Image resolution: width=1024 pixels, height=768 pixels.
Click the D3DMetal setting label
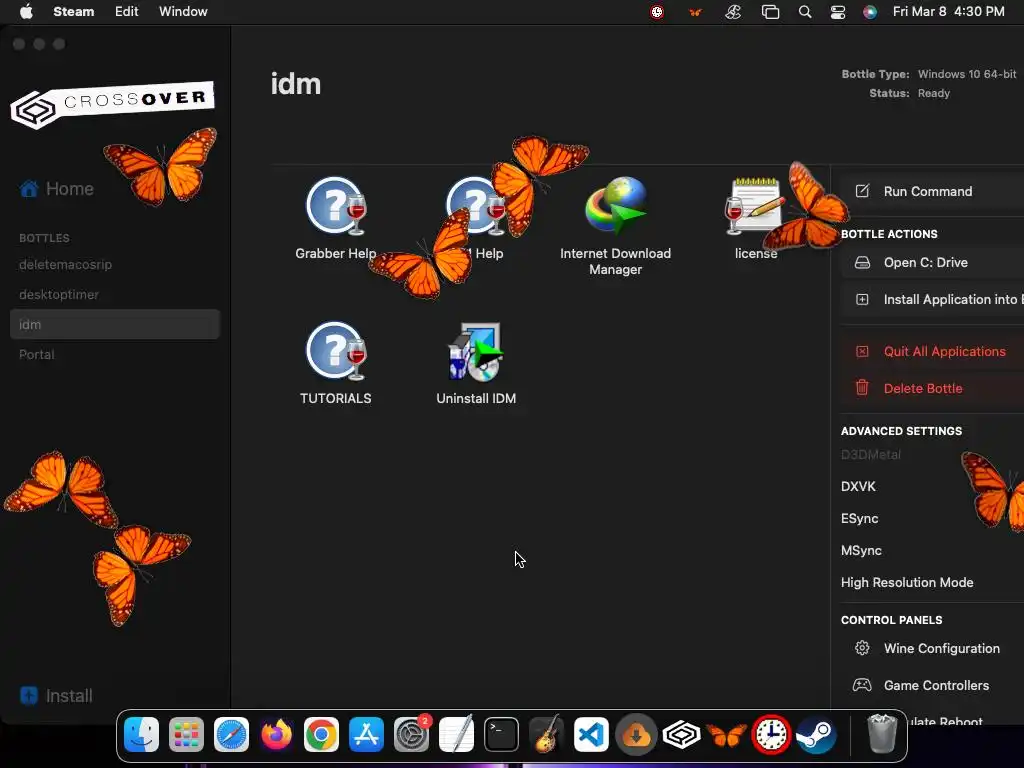[x=871, y=455]
